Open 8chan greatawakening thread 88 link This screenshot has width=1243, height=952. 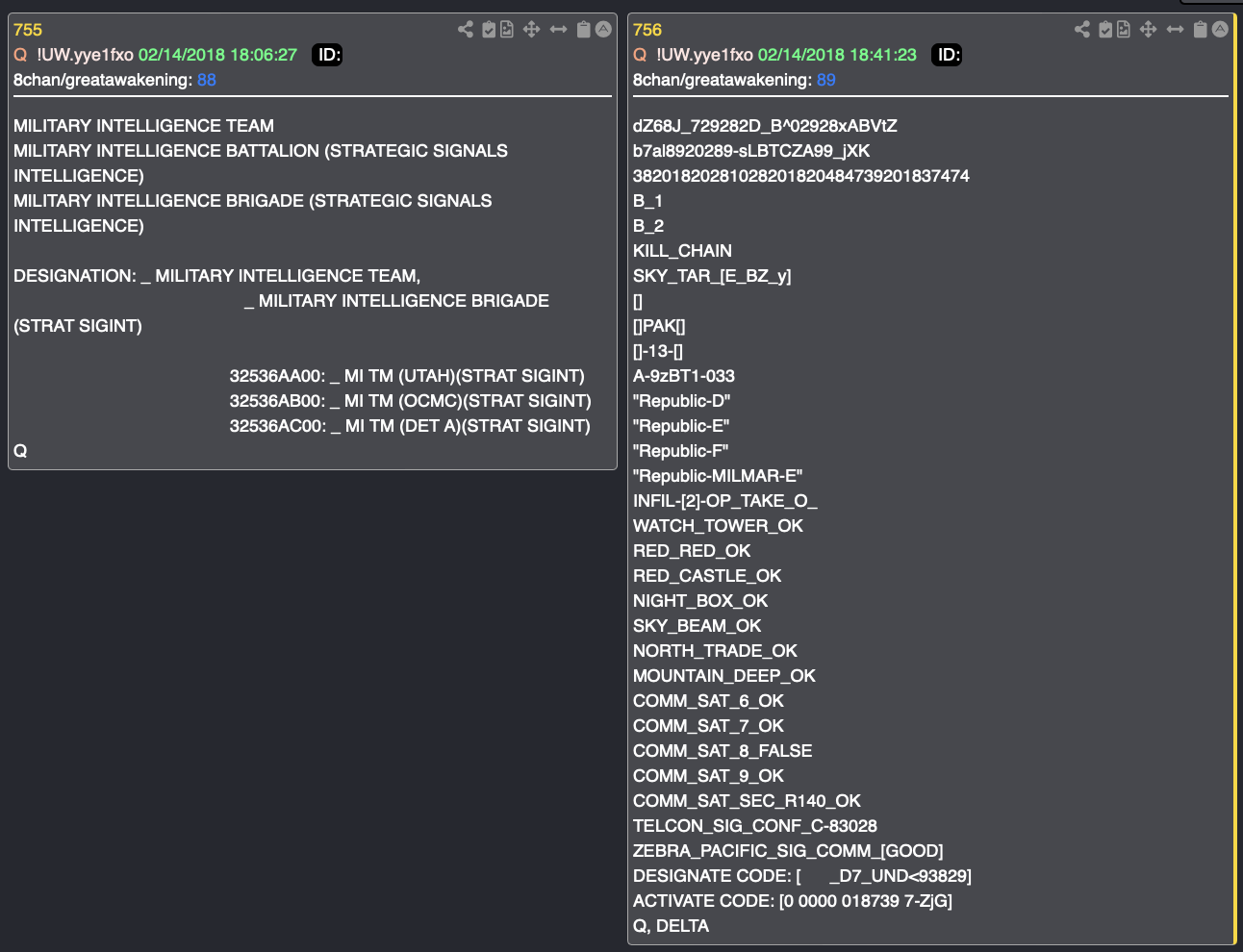point(207,80)
